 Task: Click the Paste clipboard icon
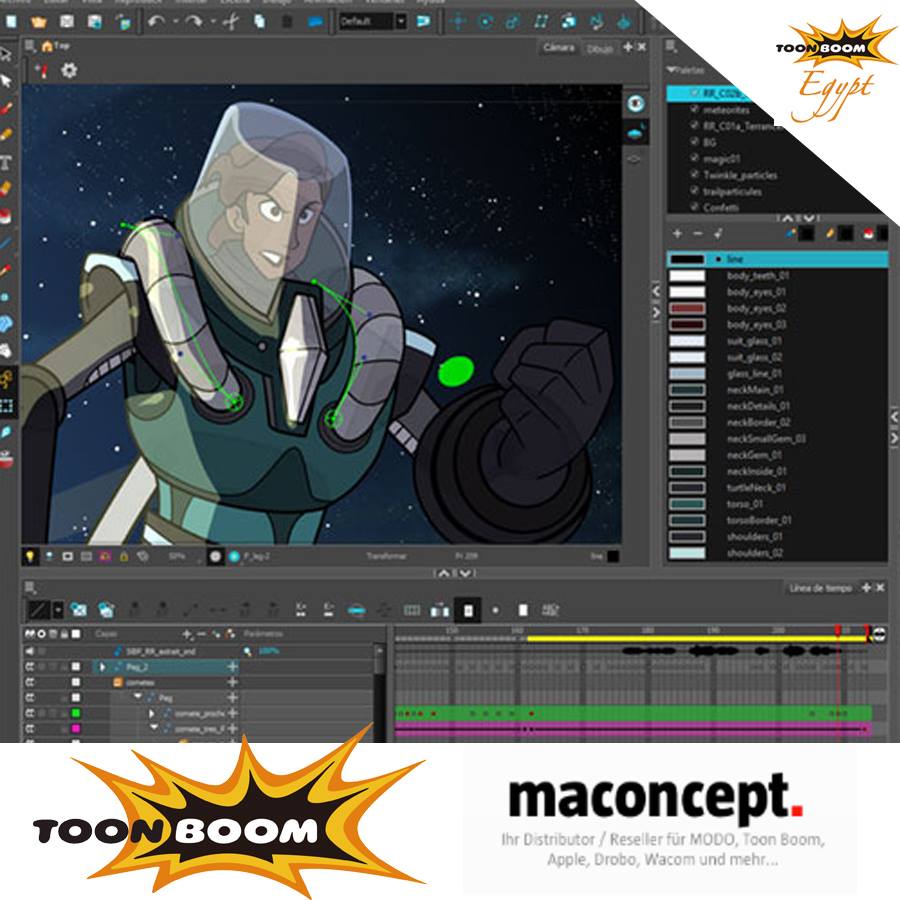pyautogui.click(x=287, y=22)
